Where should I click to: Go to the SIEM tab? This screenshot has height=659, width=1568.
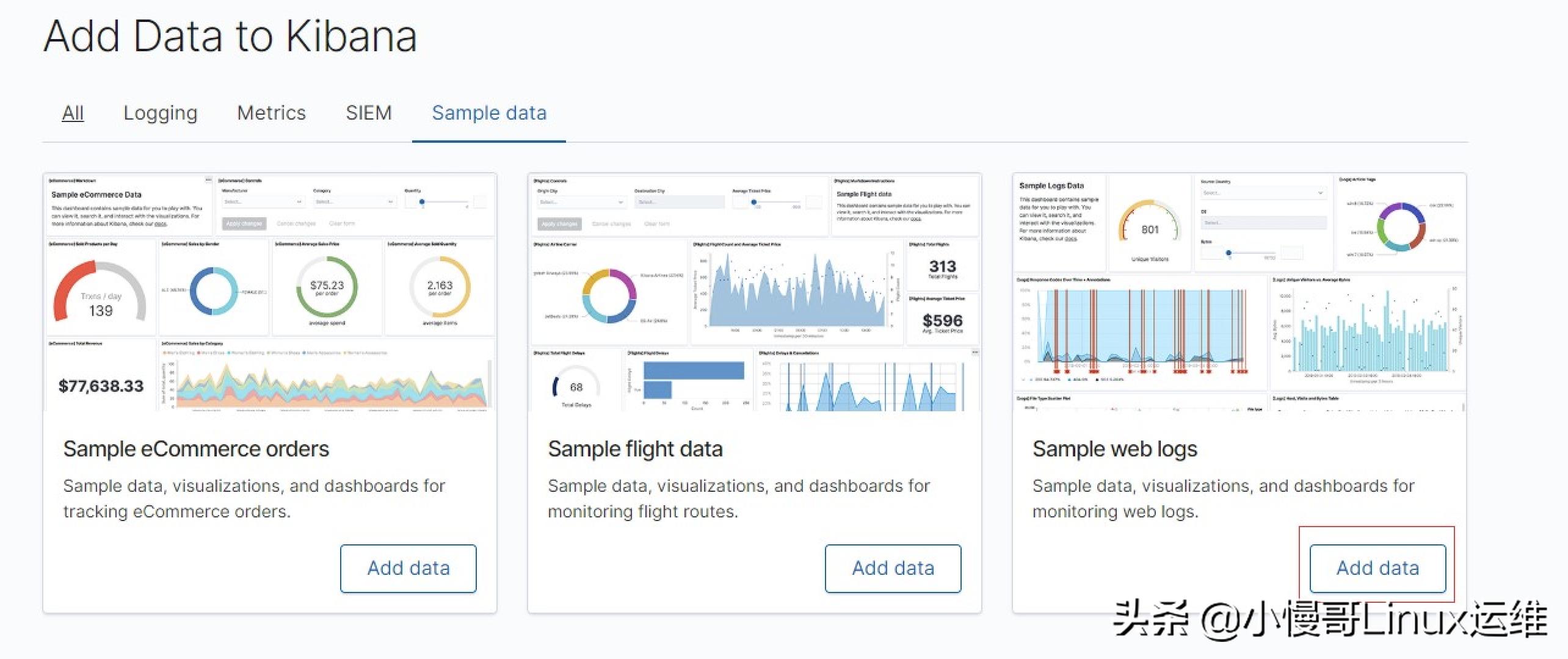coord(368,113)
